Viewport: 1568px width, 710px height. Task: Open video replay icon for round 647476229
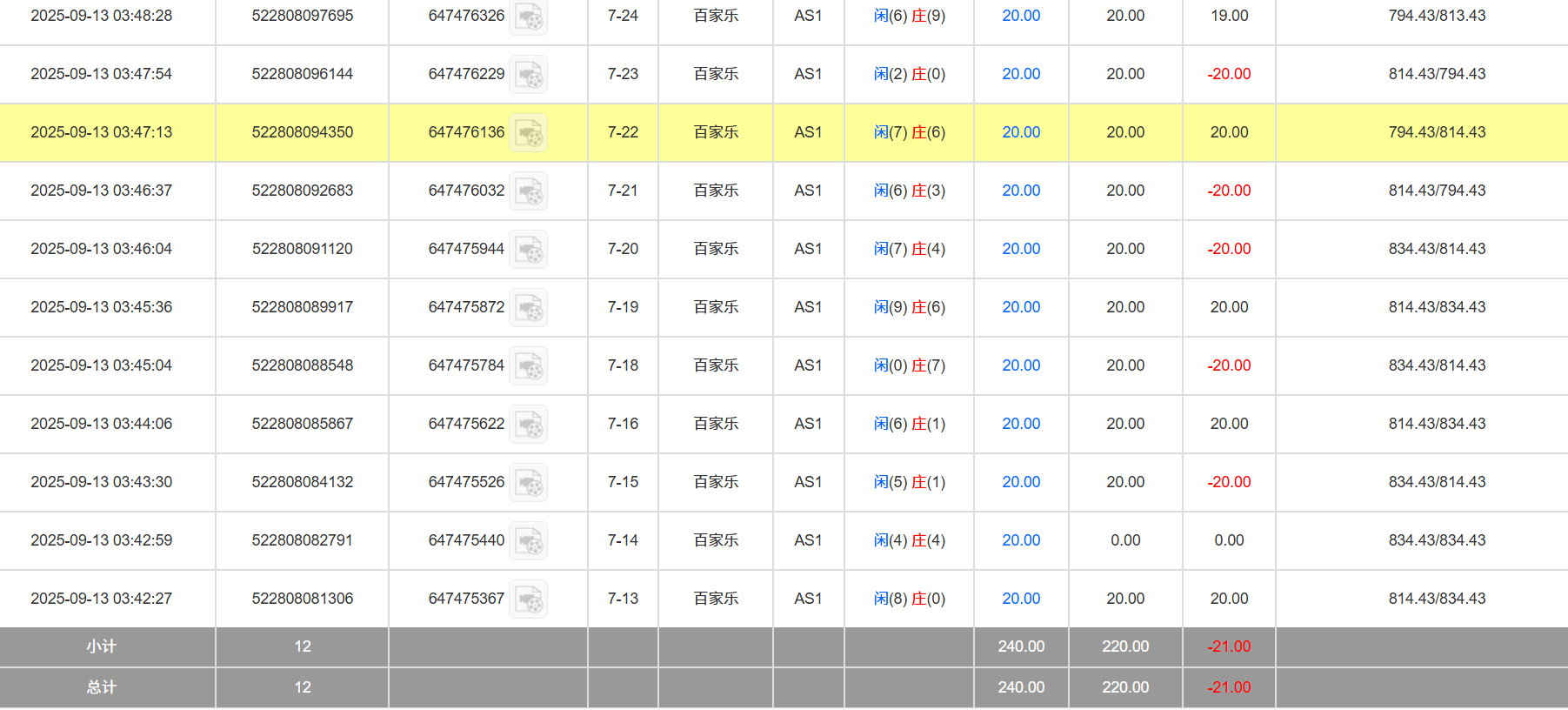pyautogui.click(x=528, y=74)
